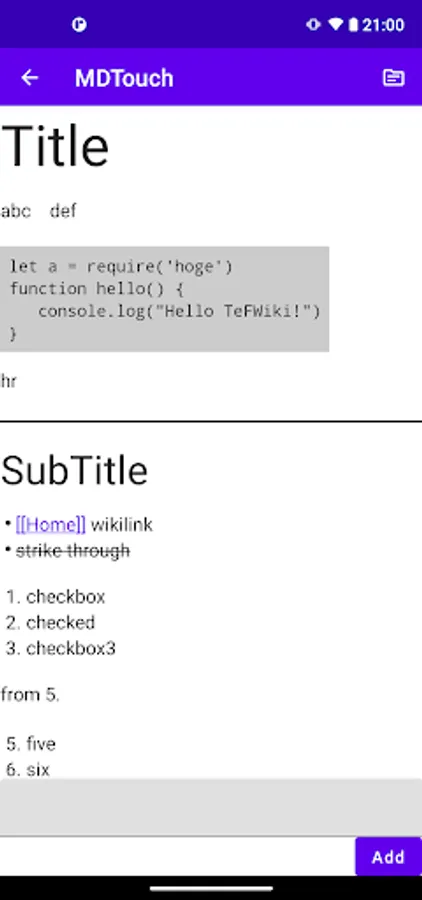This screenshot has width=422, height=900.
Task: Tap the 'hr' paragraph text
Action: coord(9,381)
